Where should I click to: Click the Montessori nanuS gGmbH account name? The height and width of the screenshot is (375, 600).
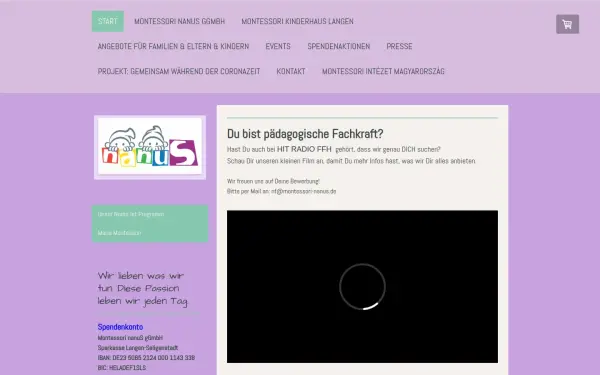(x=130, y=338)
